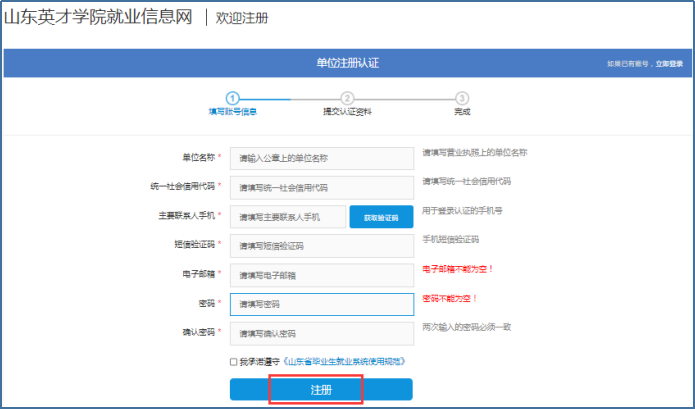
Task: Click the 统一社会信用代码 input box
Action: 321,187
